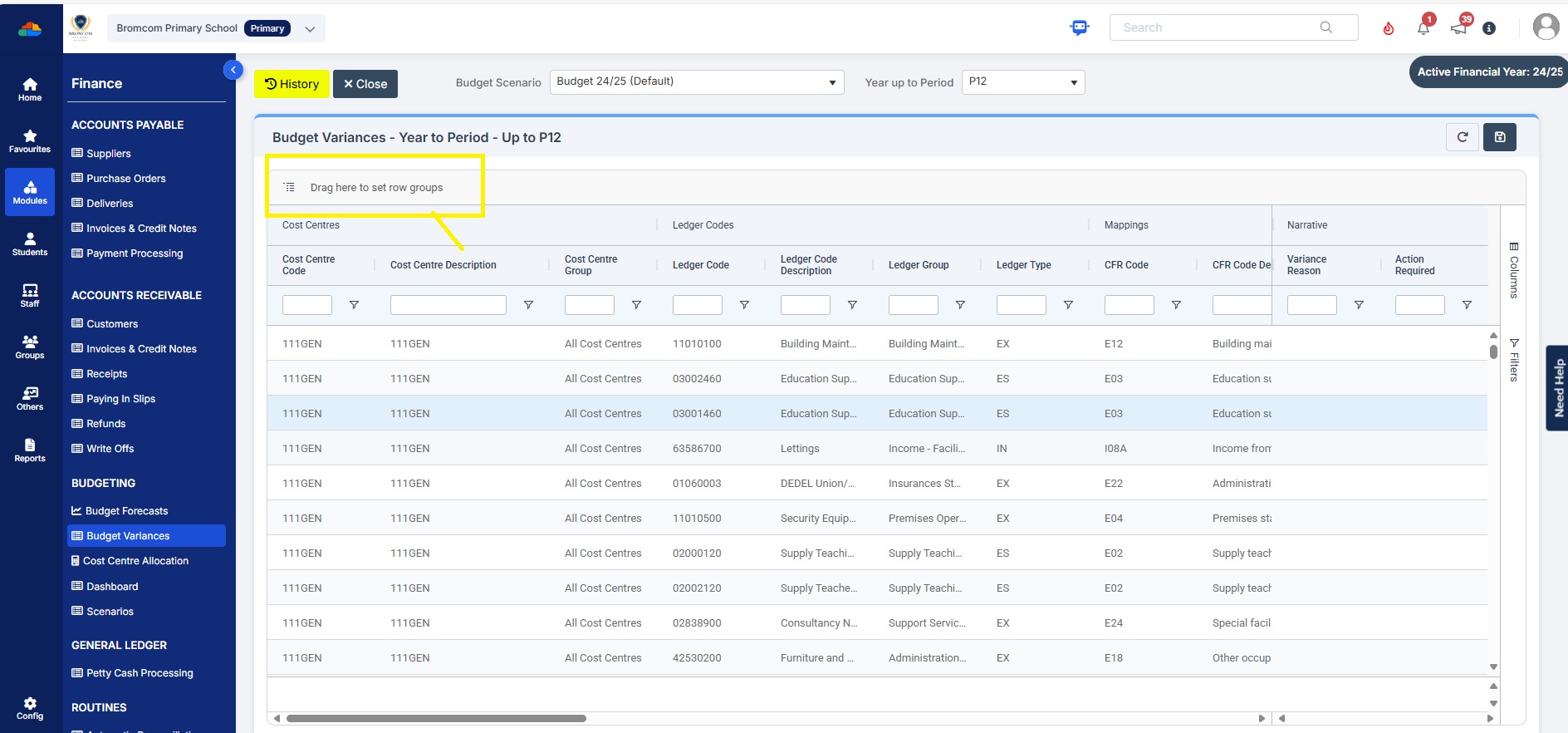Click the History button
Viewport: 1568px width, 733px height.
coord(292,84)
